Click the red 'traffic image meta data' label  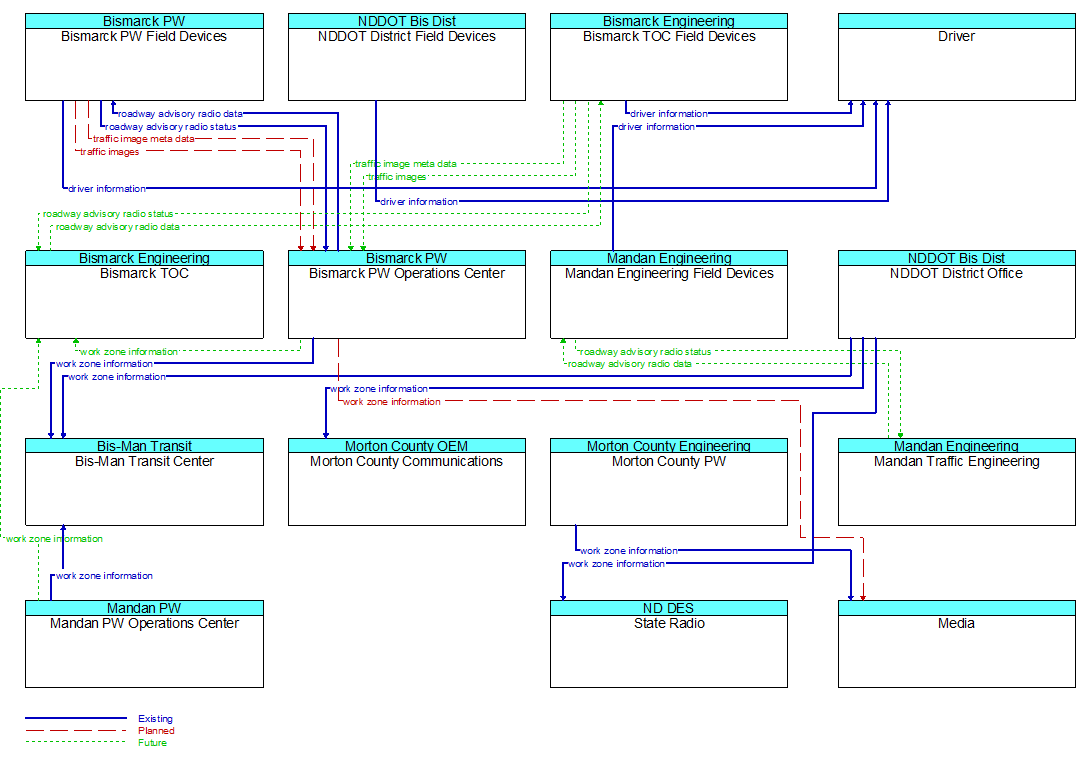(144, 138)
